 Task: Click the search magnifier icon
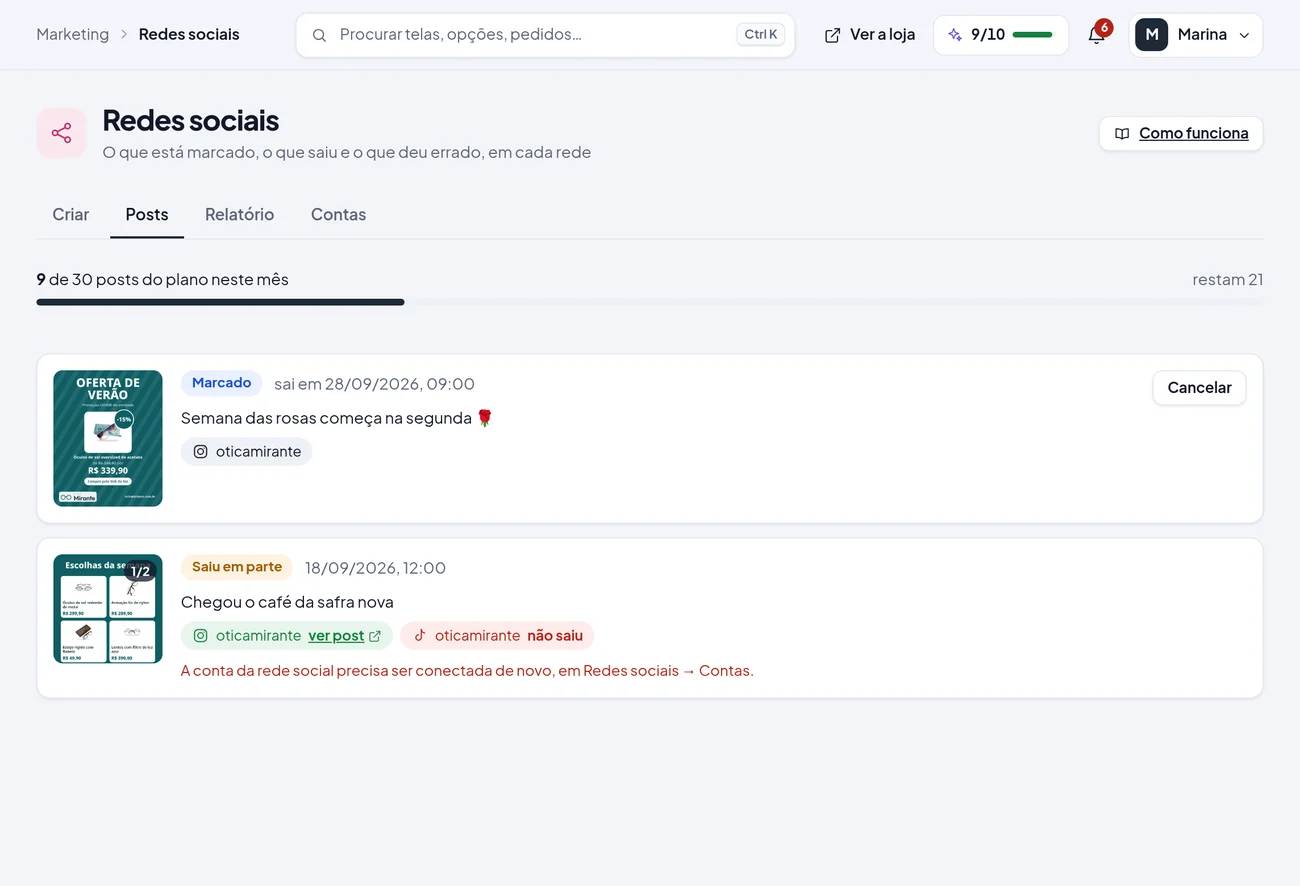pos(319,35)
